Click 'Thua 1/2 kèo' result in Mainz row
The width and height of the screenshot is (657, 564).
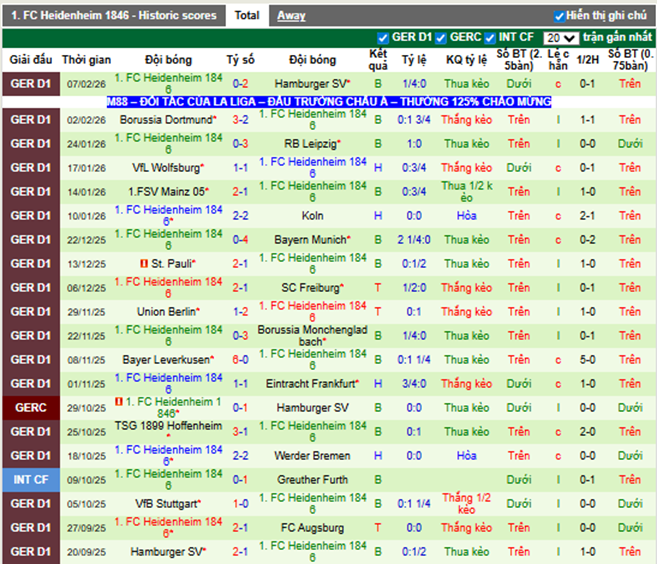coord(466,192)
